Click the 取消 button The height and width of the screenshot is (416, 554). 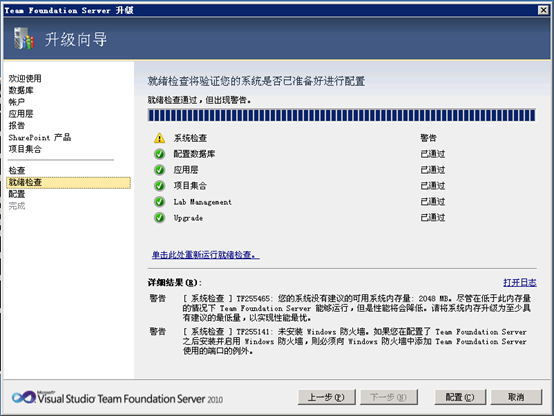click(x=516, y=397)
